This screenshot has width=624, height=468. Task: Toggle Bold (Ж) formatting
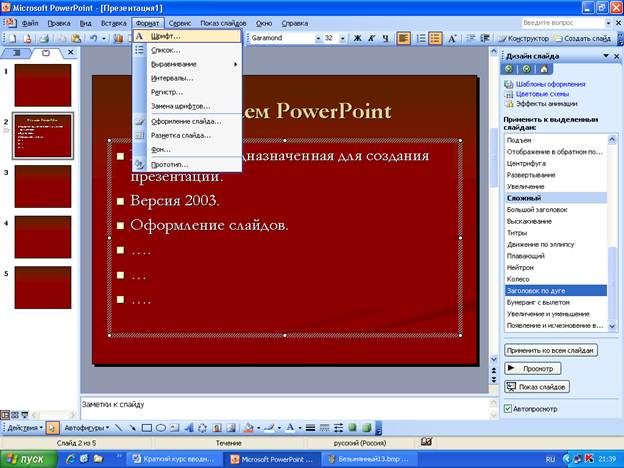point(357,38)
